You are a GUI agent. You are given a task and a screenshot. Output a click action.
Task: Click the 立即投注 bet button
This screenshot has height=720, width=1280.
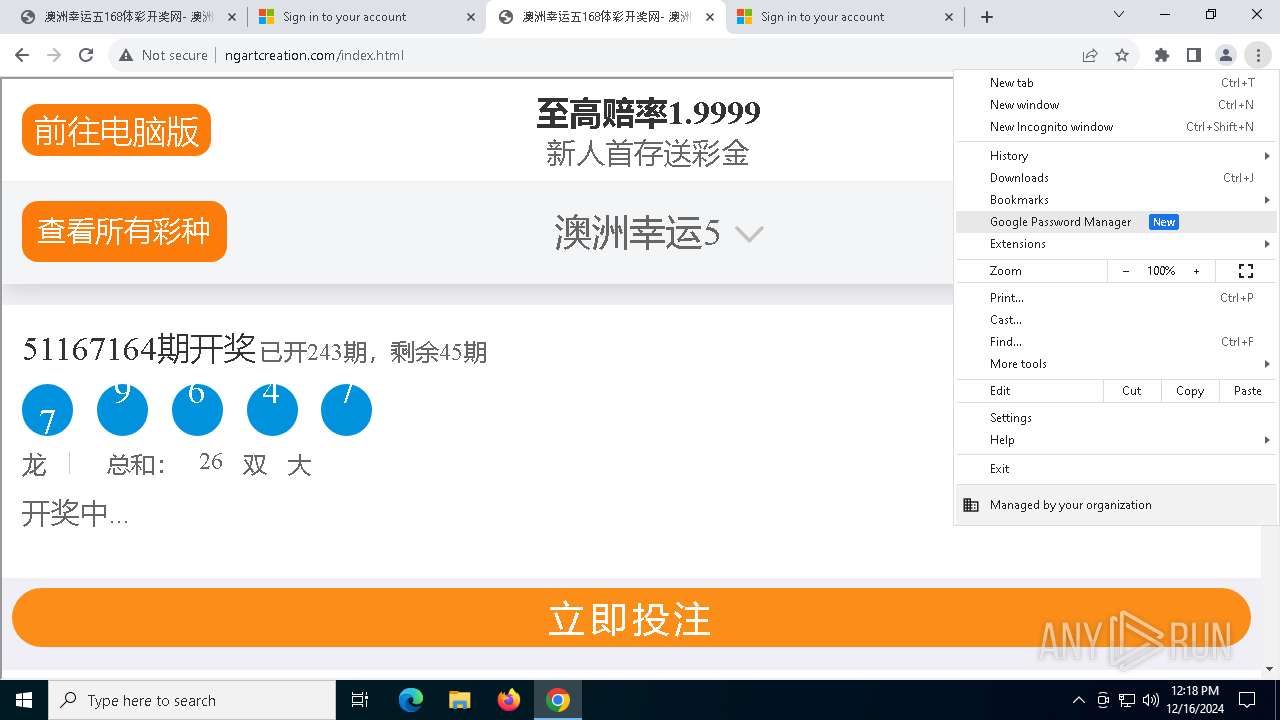point(631,618)
